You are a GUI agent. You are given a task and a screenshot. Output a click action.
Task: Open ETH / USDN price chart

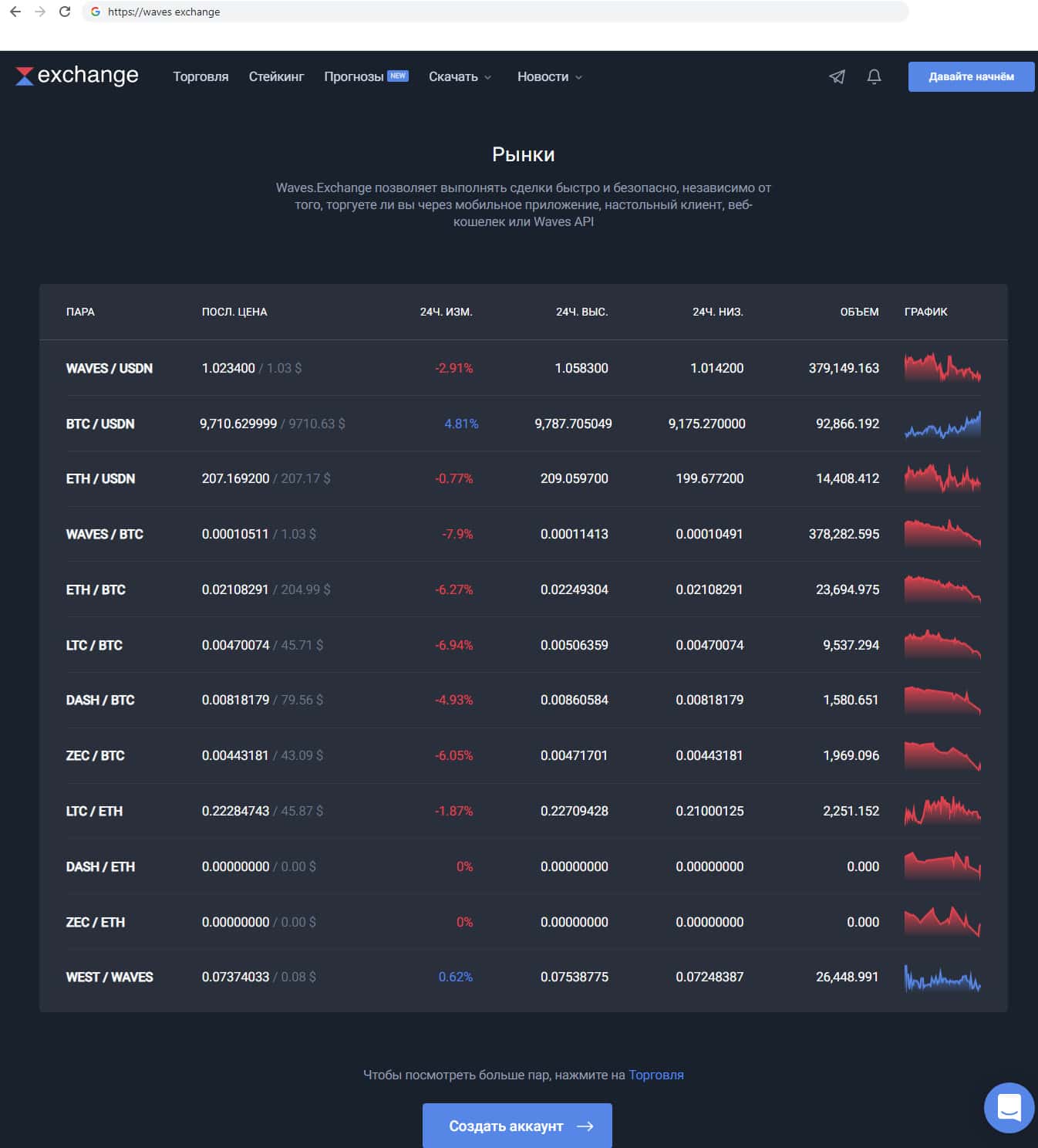(x=942, y=478)
